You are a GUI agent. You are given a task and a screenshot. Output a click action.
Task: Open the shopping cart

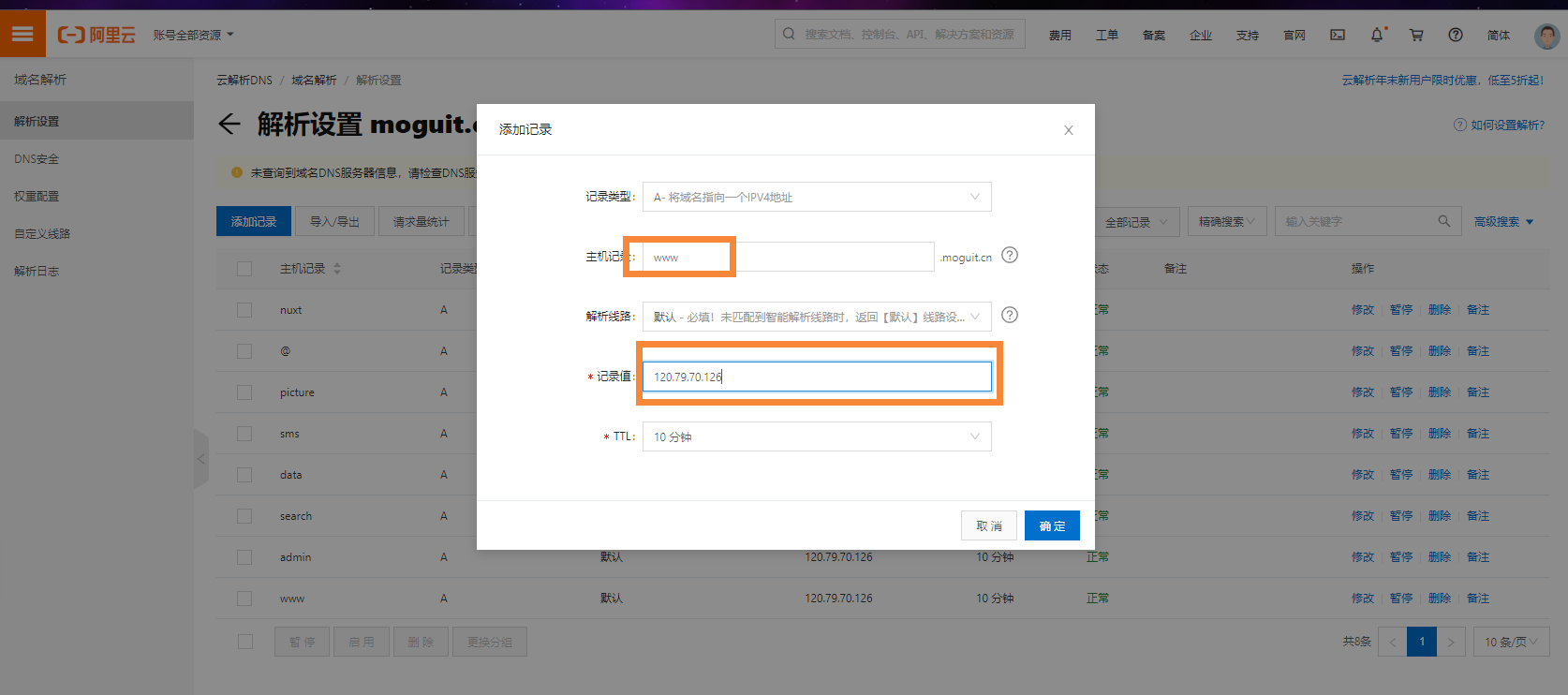click(x=1416, y=35)
